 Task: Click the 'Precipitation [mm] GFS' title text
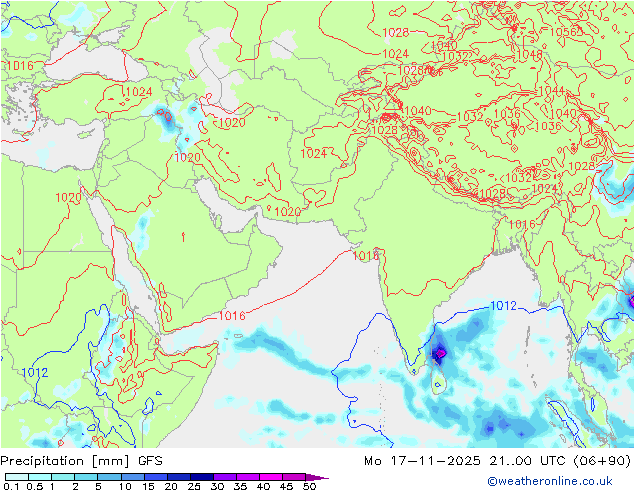81,461
